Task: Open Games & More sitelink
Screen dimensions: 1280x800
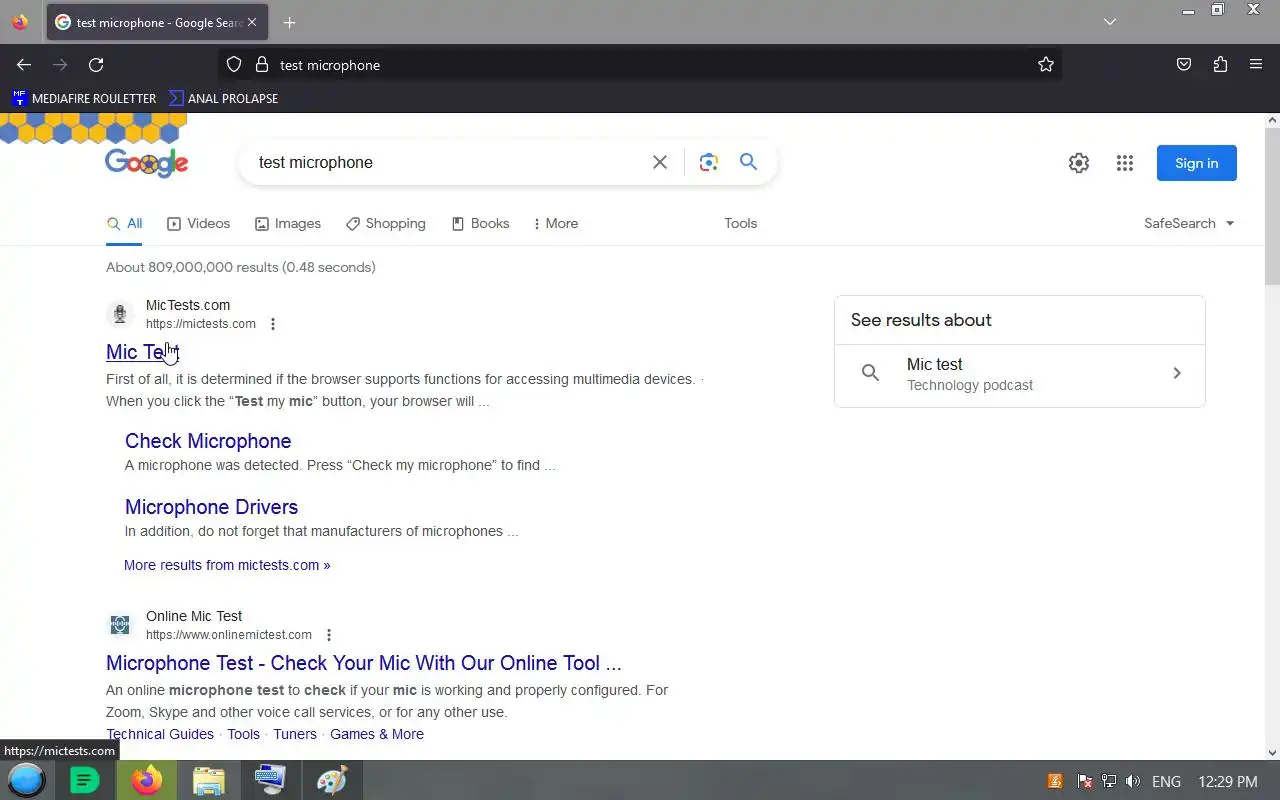Action: click(x=377, y=734)
